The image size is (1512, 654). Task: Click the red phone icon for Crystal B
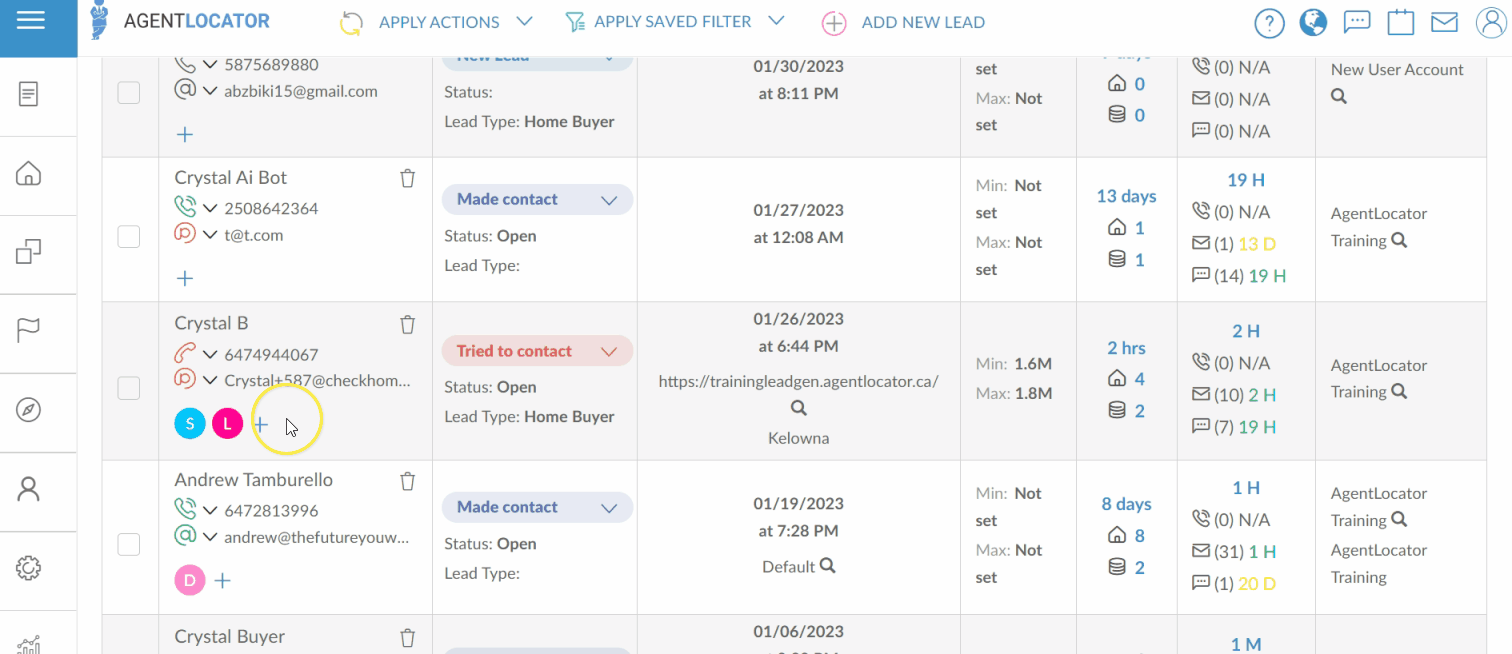185,353
